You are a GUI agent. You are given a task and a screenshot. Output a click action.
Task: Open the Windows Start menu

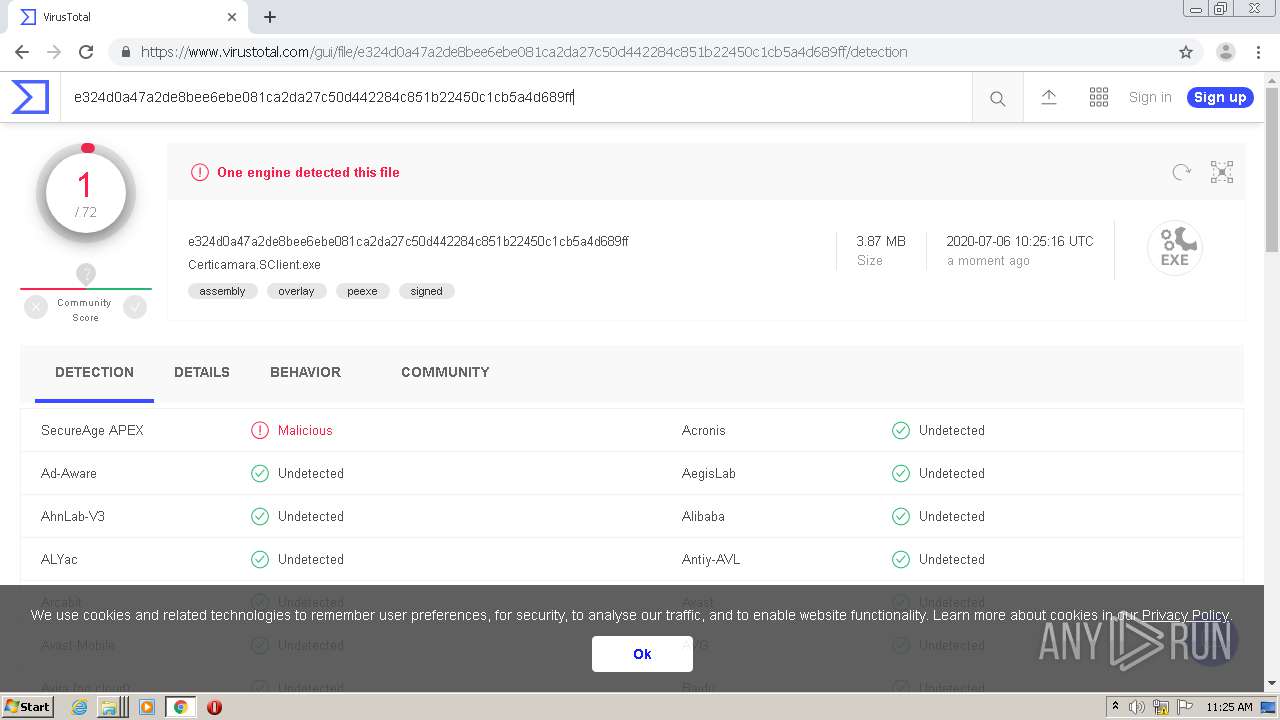pos(28,707)
